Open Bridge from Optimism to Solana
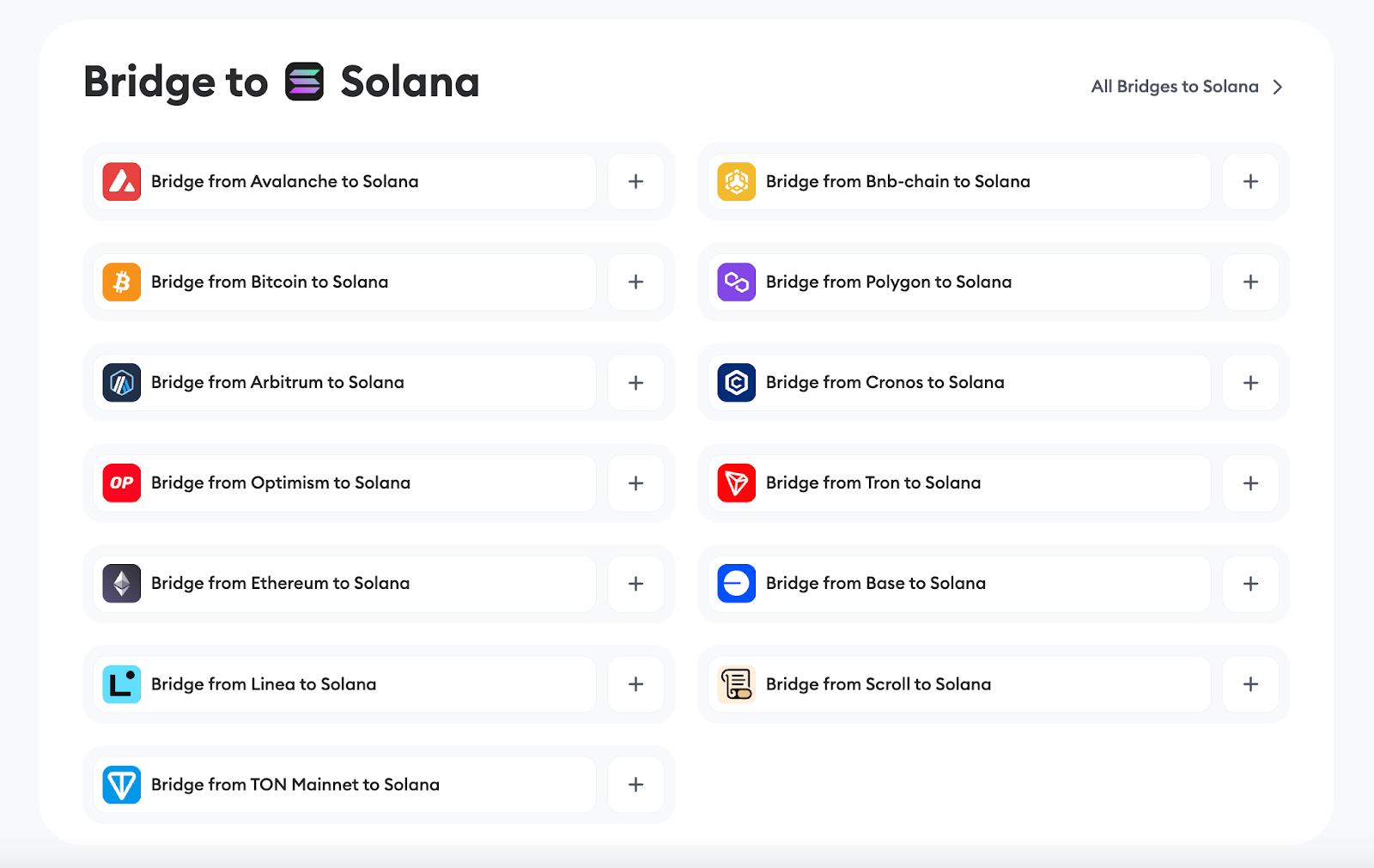The image size is (1374, 868). (x=344, y=483)
